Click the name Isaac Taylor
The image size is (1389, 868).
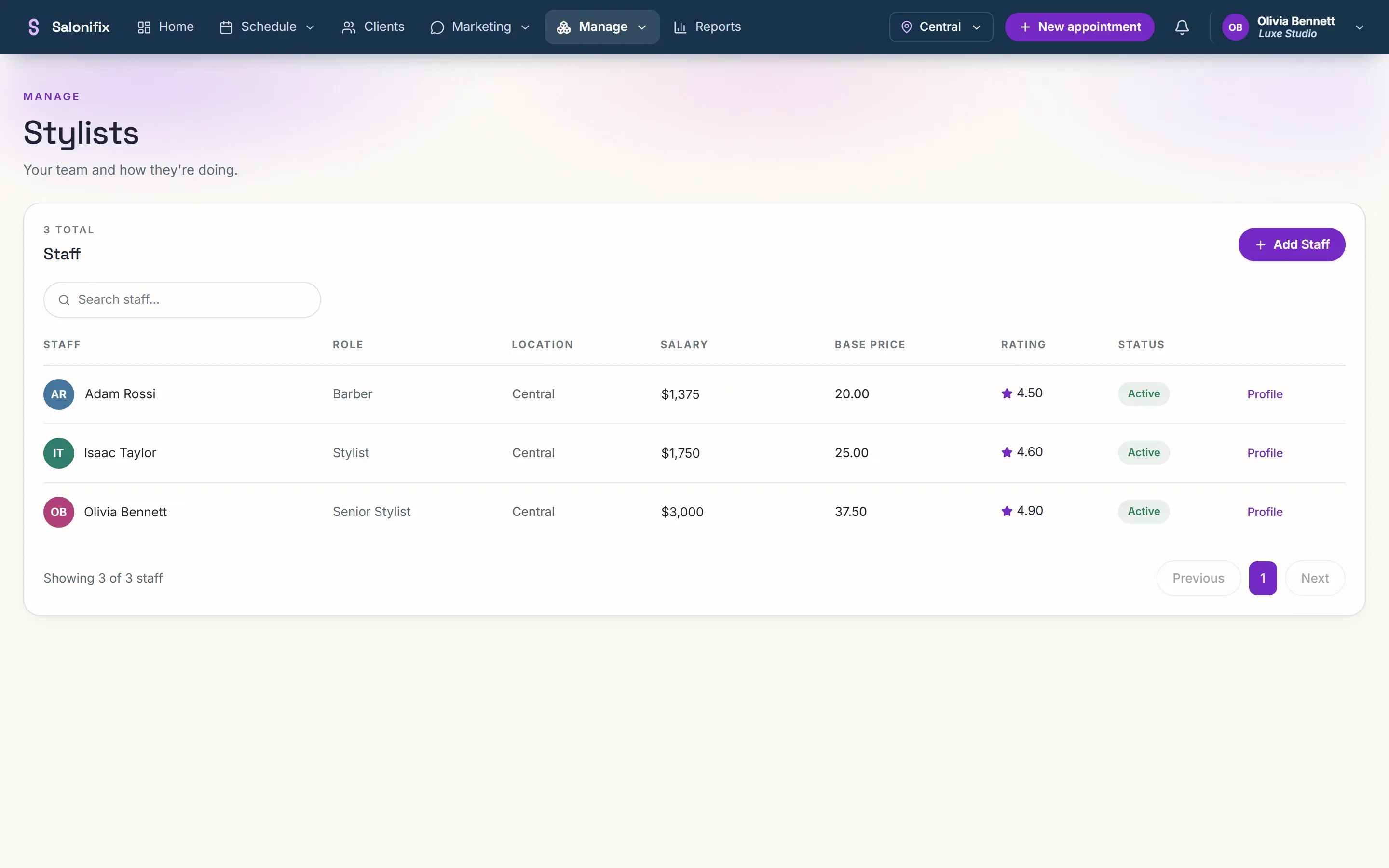coord(120,453)
